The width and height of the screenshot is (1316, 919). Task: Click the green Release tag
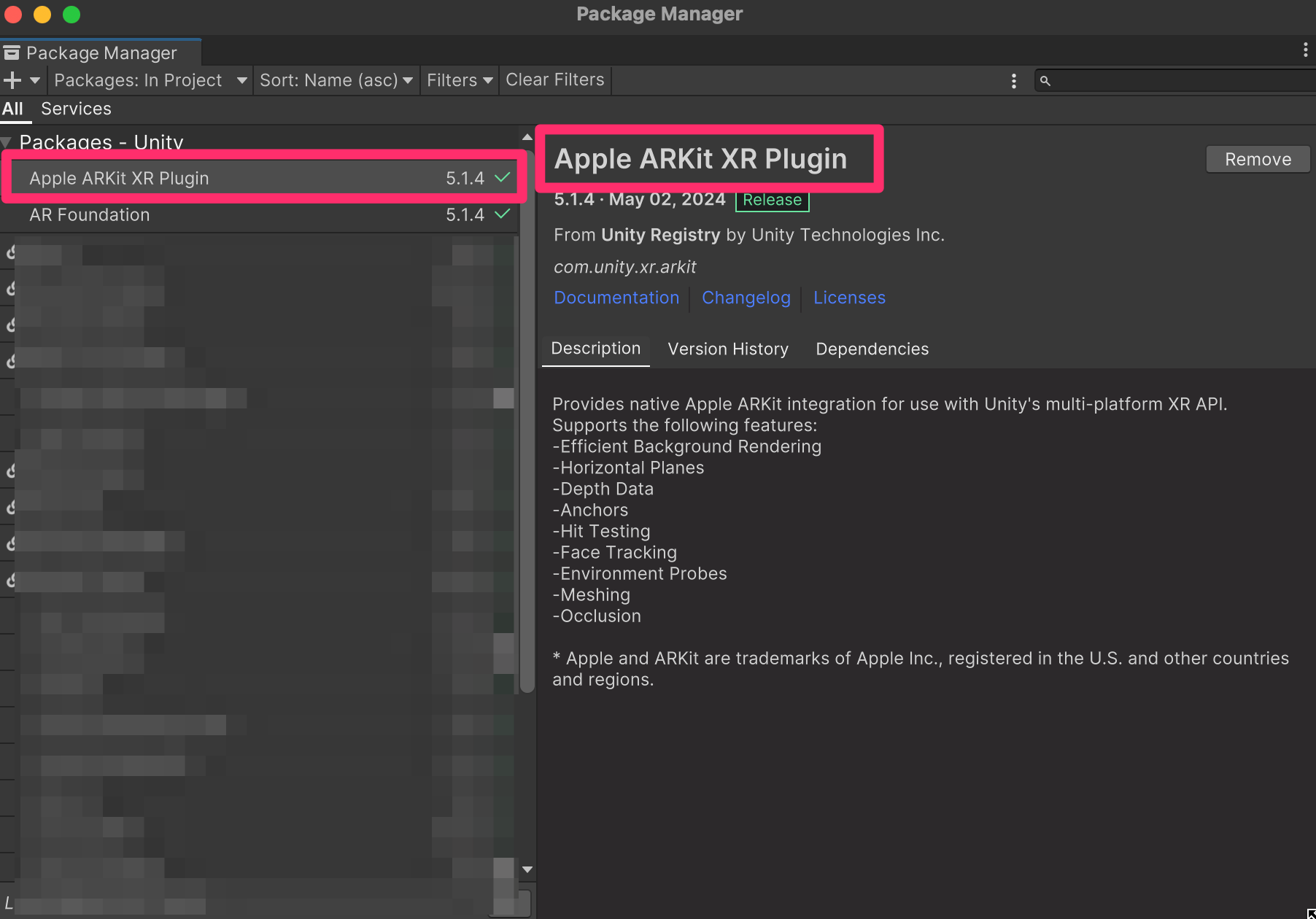click(773, 200)
